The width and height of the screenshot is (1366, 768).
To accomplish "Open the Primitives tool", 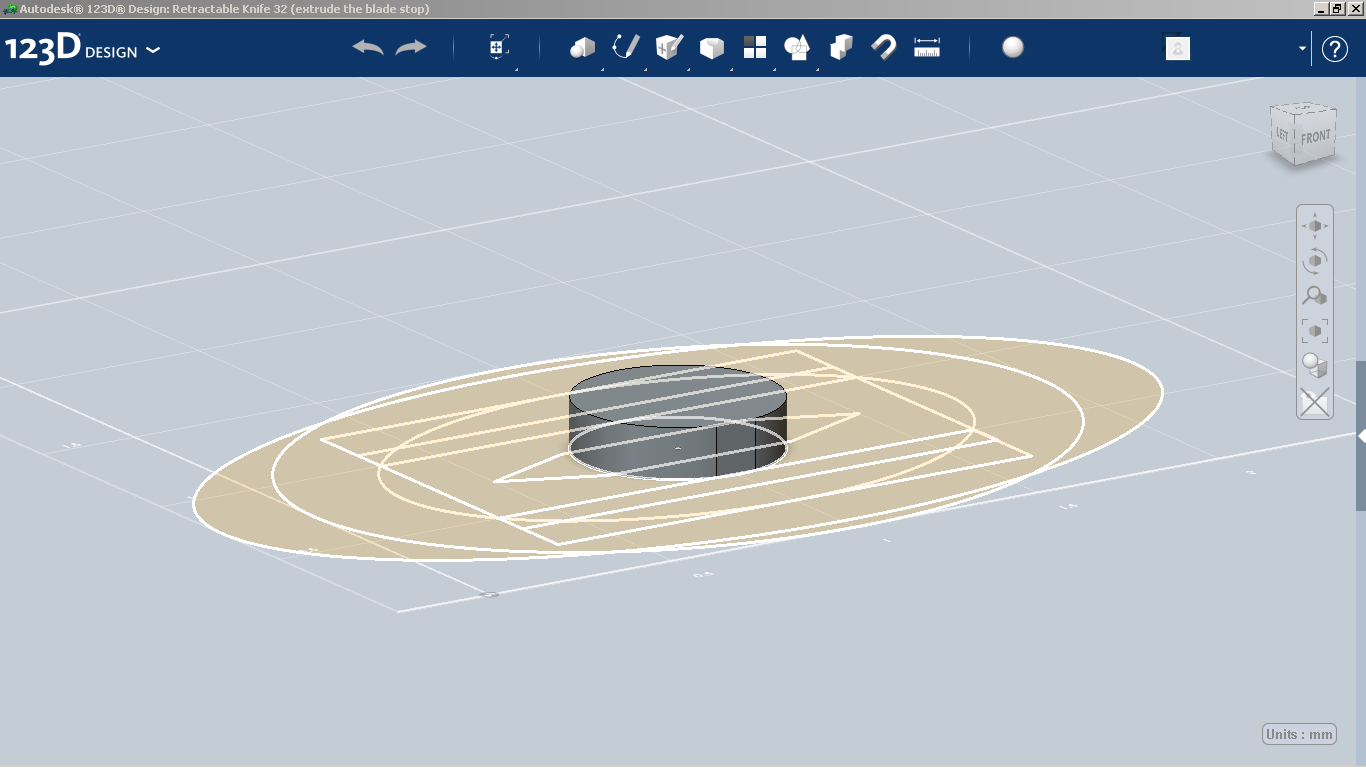I will 582,46.
